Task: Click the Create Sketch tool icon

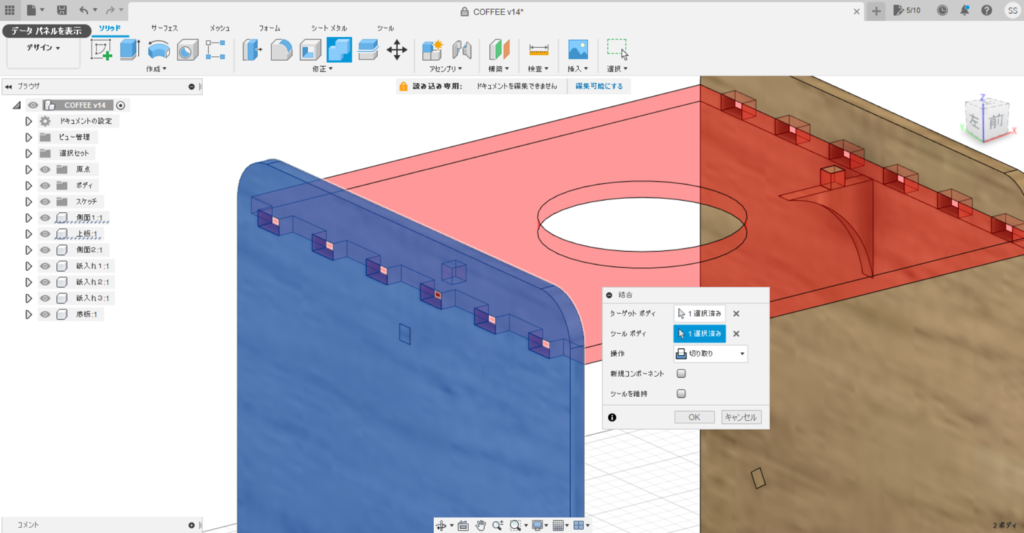Action: pos(101,49)
